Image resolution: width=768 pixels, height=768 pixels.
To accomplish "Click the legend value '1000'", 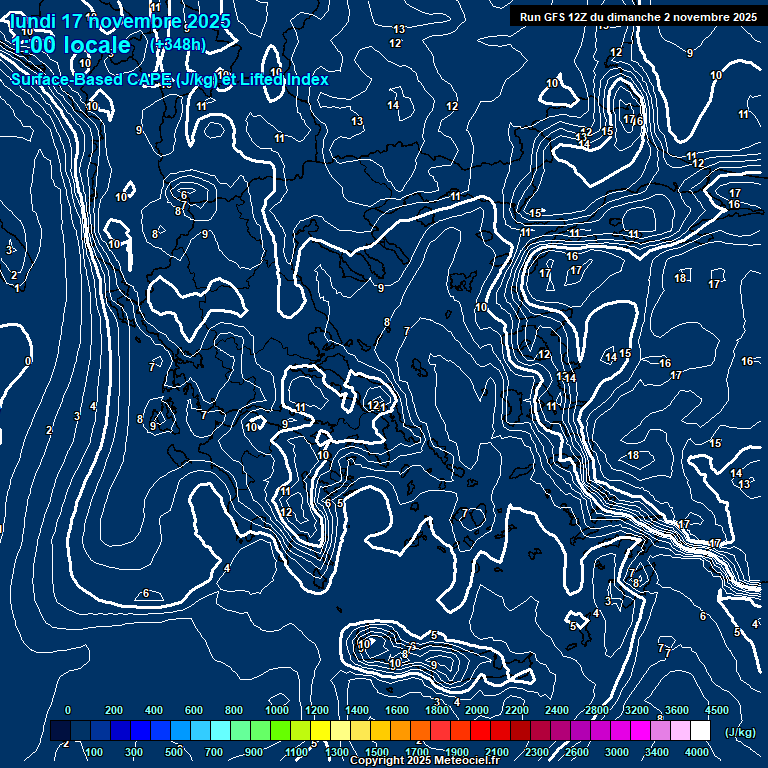I will (277, 710).
